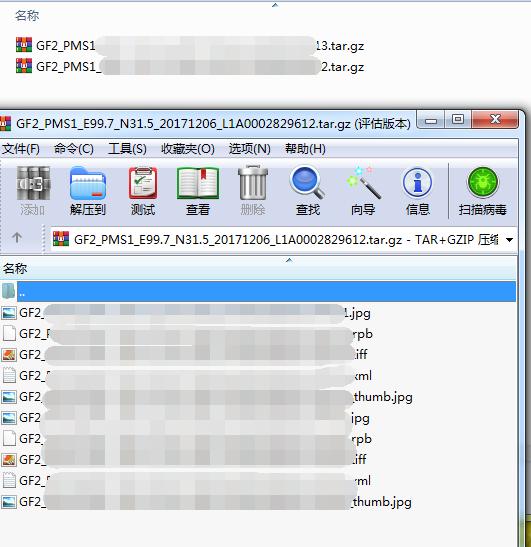Viewport: 531px width, 547px height.
Task: Start 扫描病毒 (Virus Scan) green bug icon
Action: coord(483,191)
